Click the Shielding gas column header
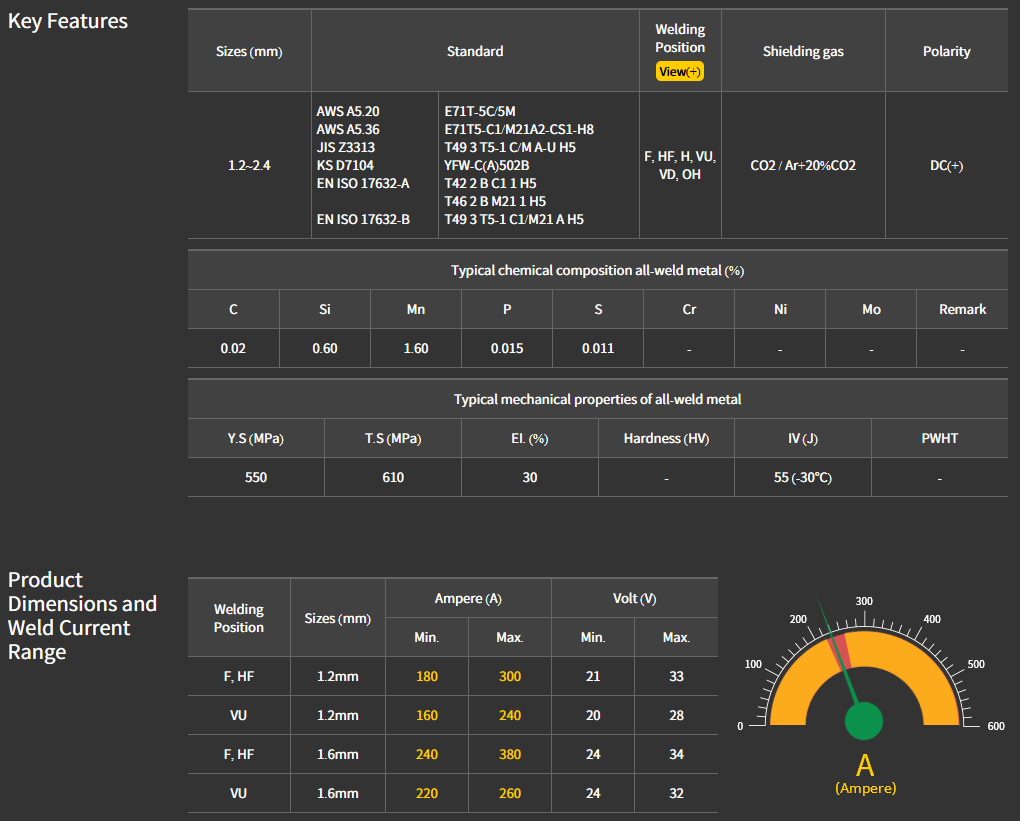1020x821 pixels. coord(803,51)
